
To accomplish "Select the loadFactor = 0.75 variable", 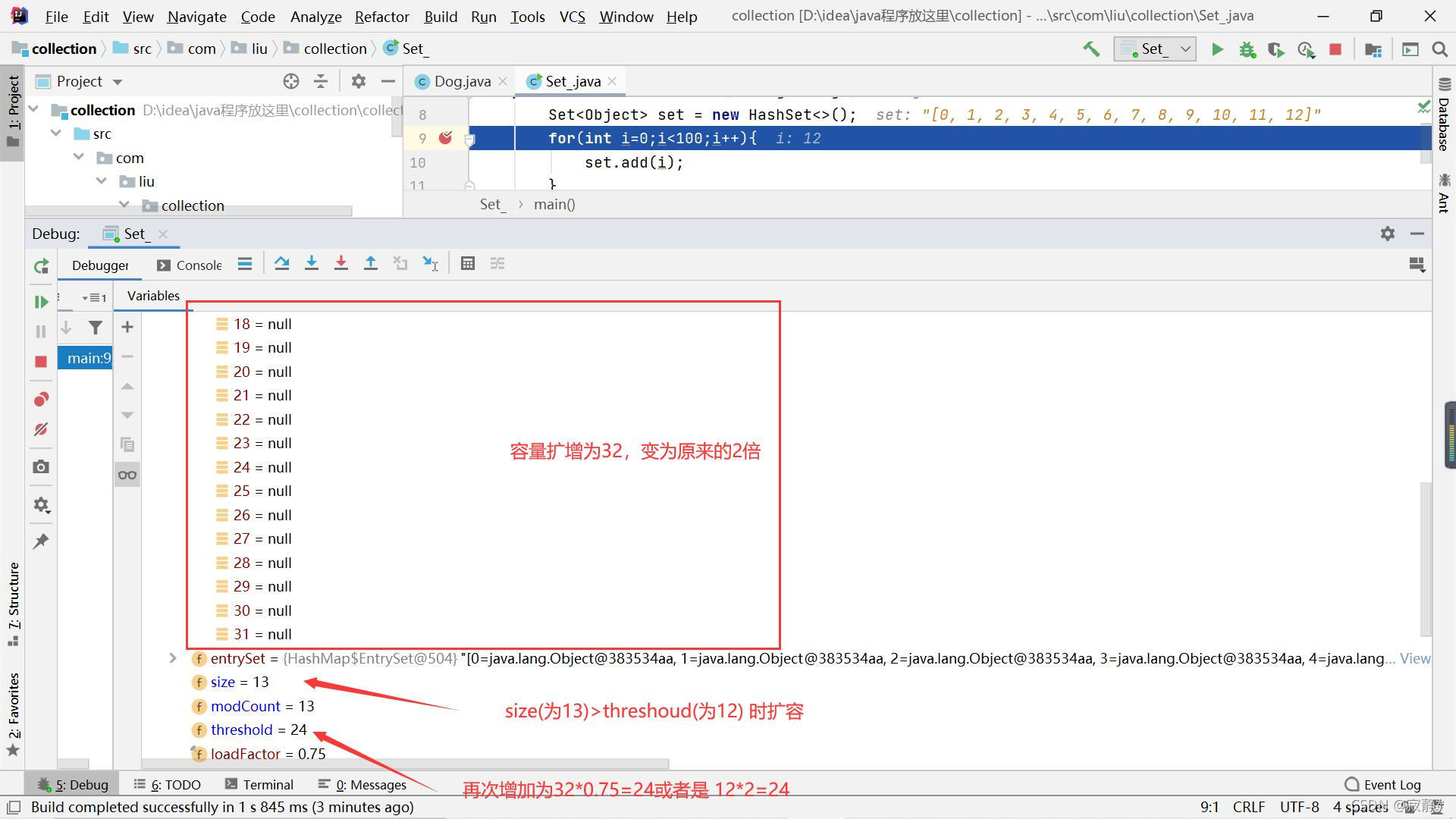I will pos(259,754).
